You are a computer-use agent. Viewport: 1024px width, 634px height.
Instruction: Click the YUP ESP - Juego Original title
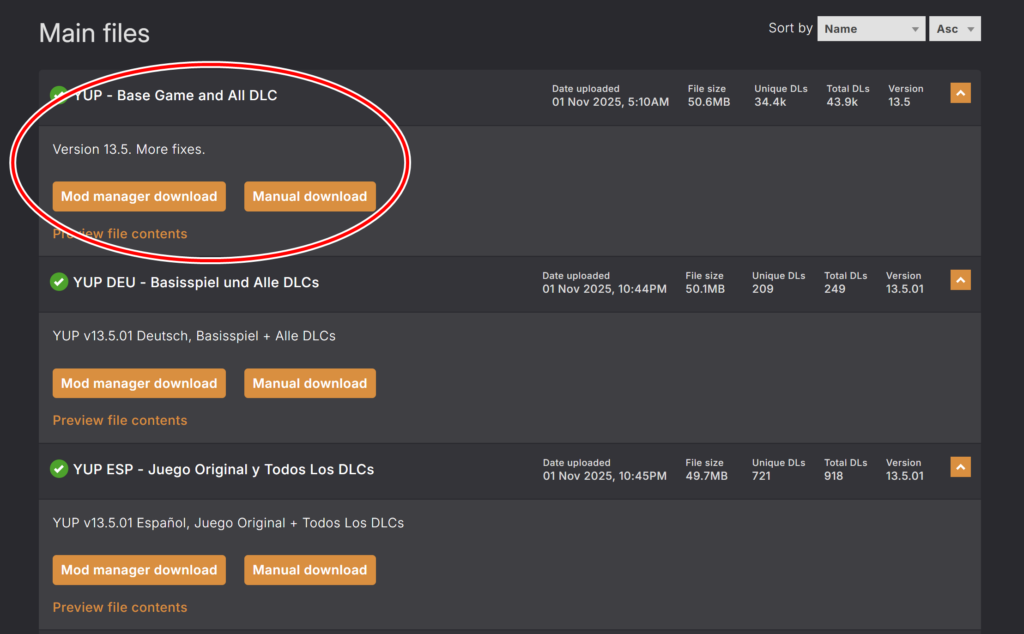tap(223, 469)
